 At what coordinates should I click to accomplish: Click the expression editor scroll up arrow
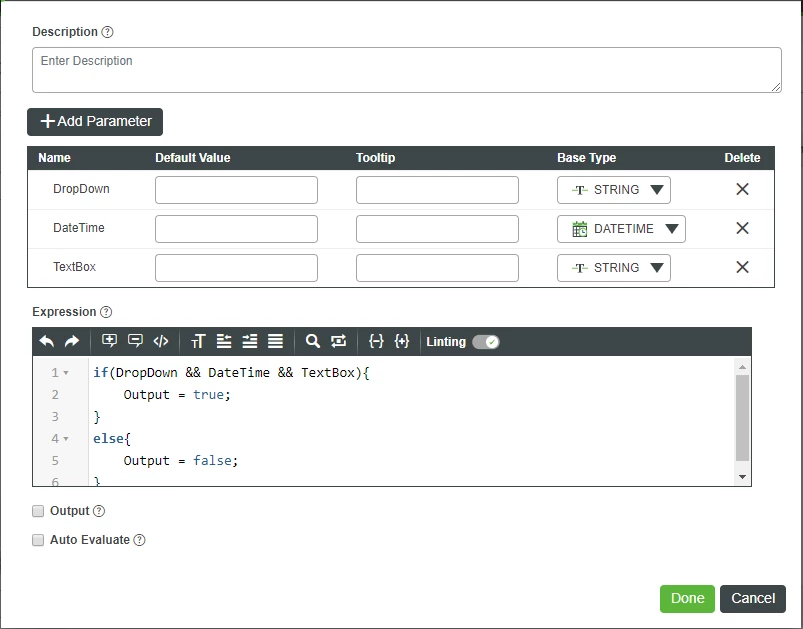point(743,367)
